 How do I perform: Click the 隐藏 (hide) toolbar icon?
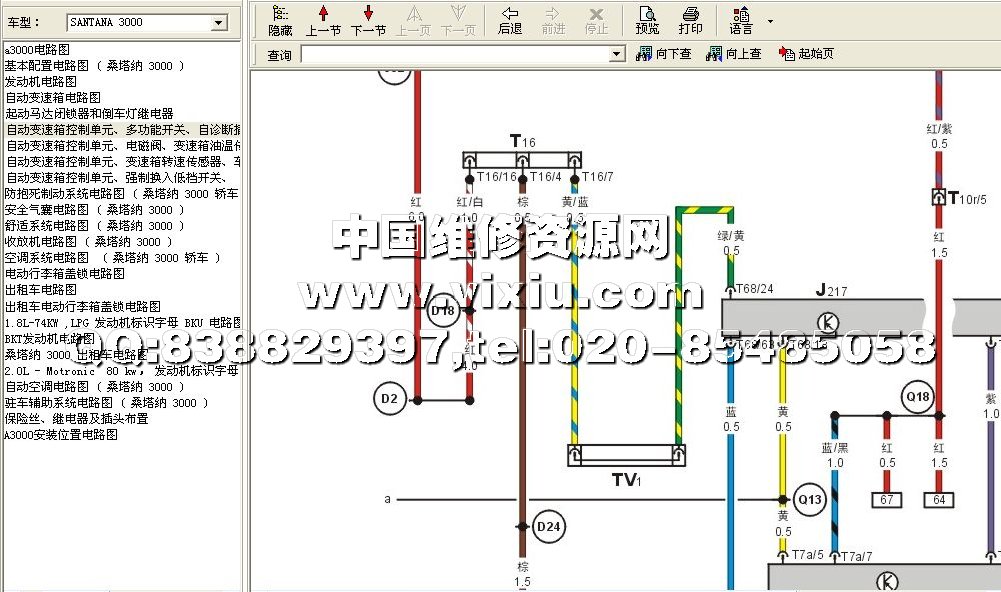280,19
